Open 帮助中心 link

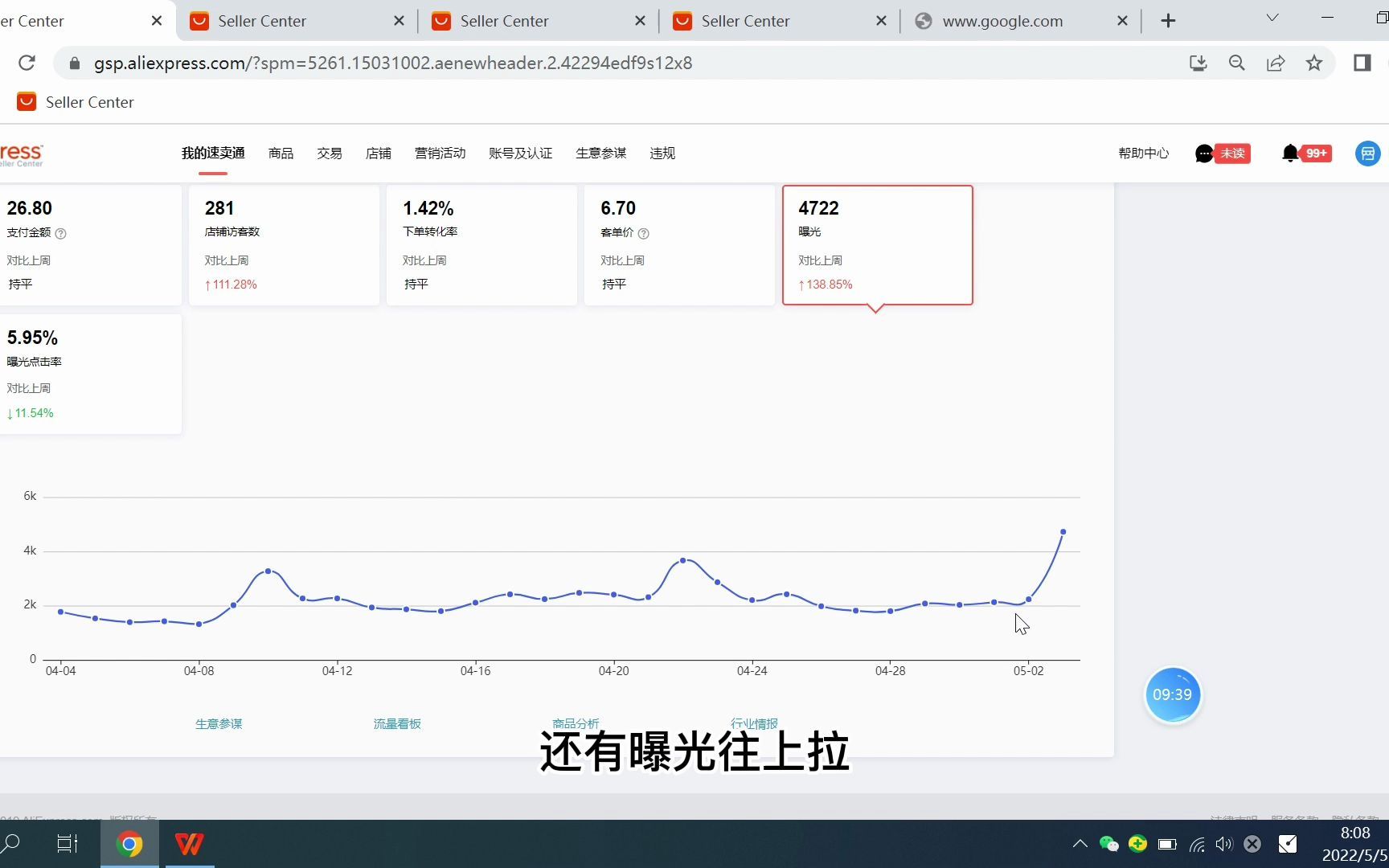click(x=1144, y=154)
